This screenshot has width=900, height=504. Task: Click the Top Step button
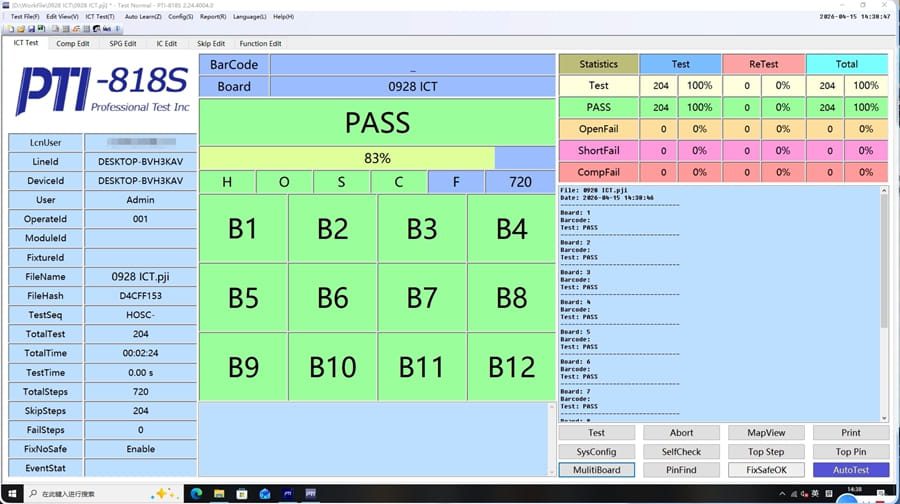[766, 452]
